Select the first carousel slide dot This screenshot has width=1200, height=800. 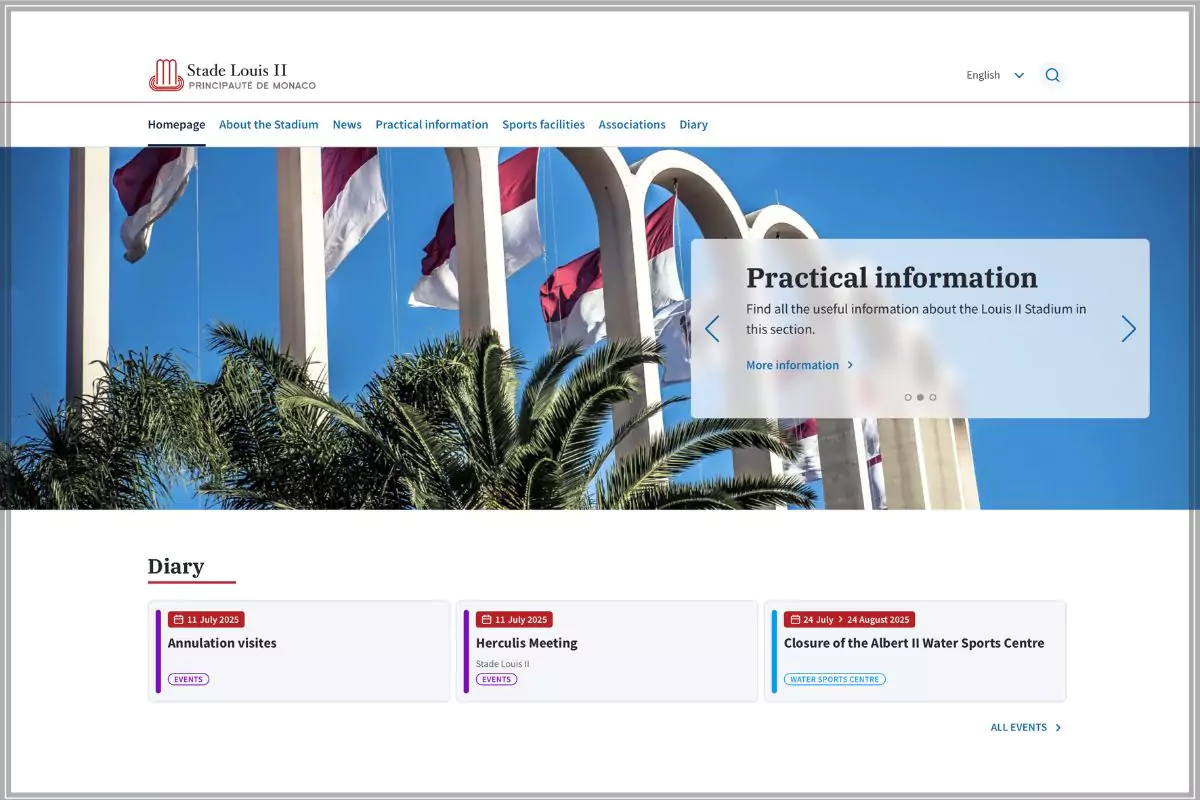click(908, 397)
